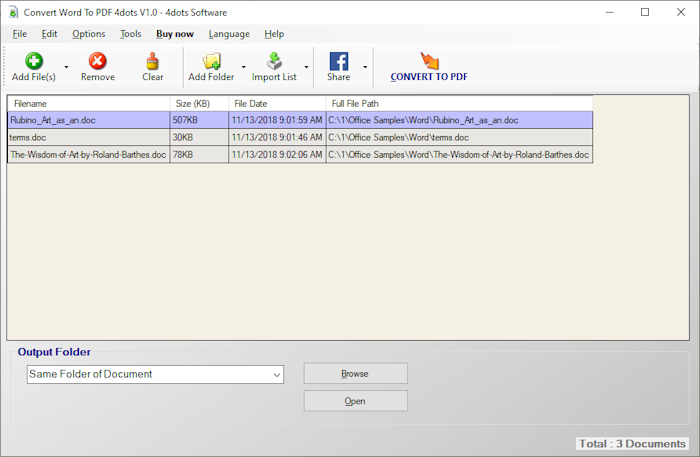Open the Options menu
Screen dimensions: 700x457
(x=88, y=34)
